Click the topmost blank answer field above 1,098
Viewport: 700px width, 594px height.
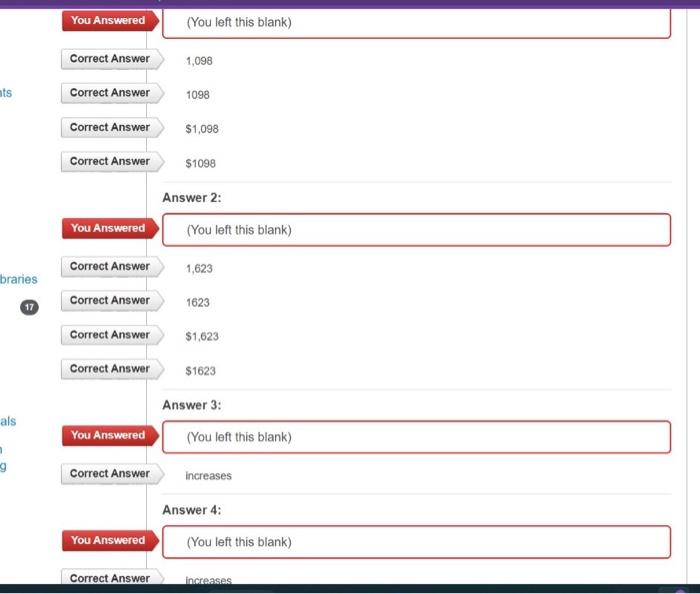[x=417, y=23]
